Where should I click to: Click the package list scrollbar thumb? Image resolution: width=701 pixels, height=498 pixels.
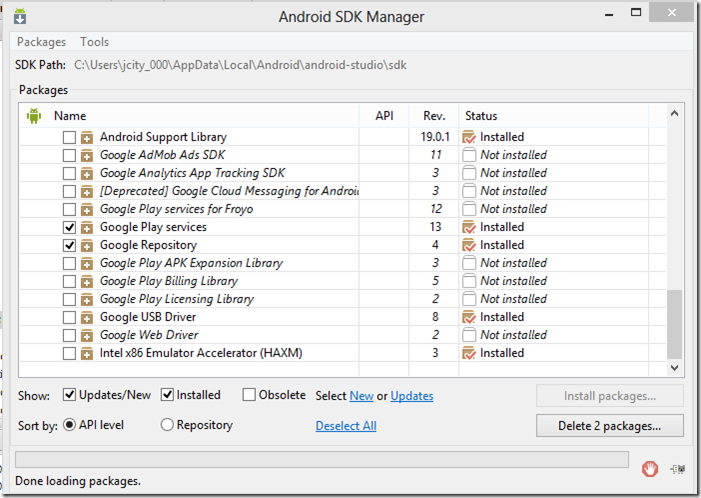pyautogui.click(x=675, y=324)
